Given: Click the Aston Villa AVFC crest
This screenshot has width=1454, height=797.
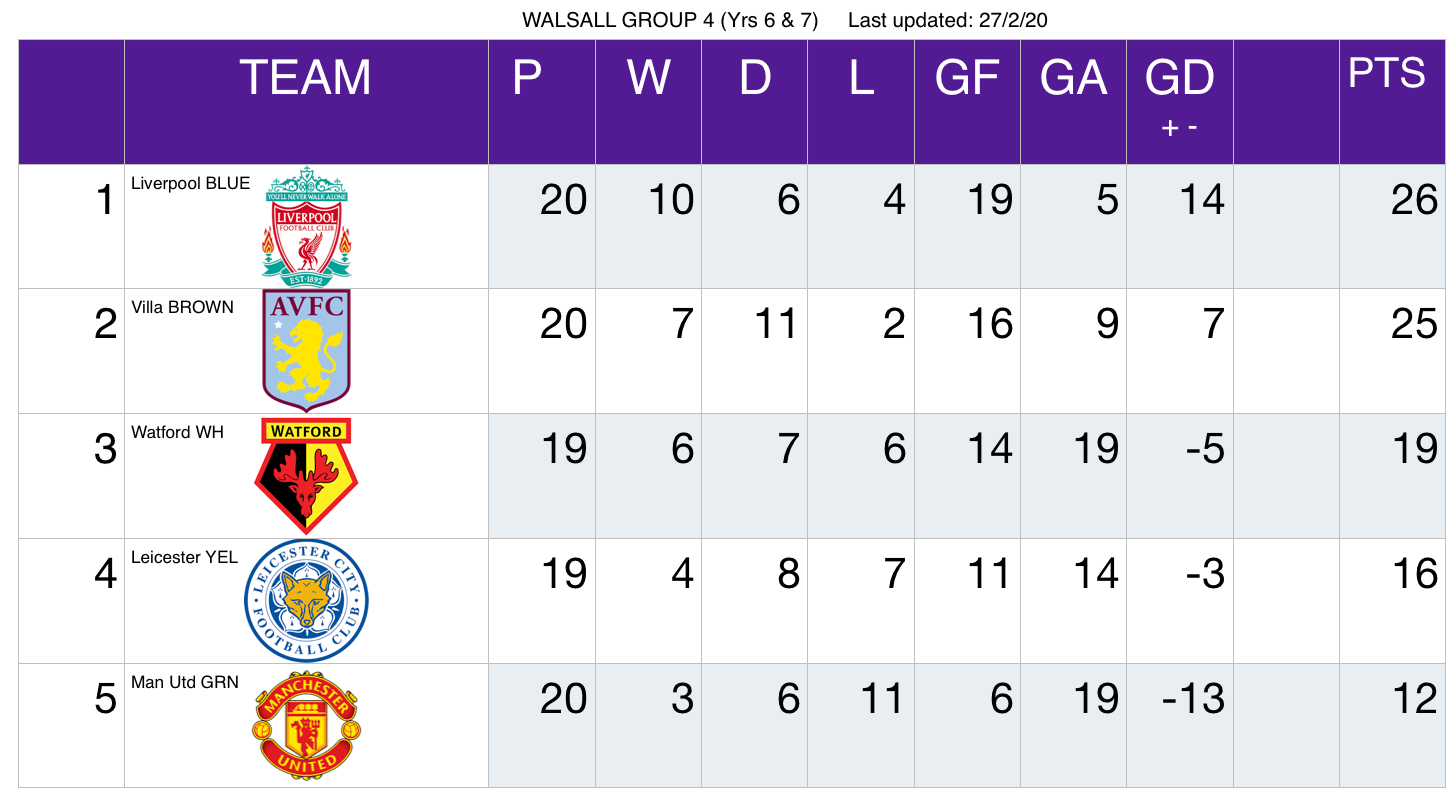Looking at the screenshot, I should click(x=306, y=351).
